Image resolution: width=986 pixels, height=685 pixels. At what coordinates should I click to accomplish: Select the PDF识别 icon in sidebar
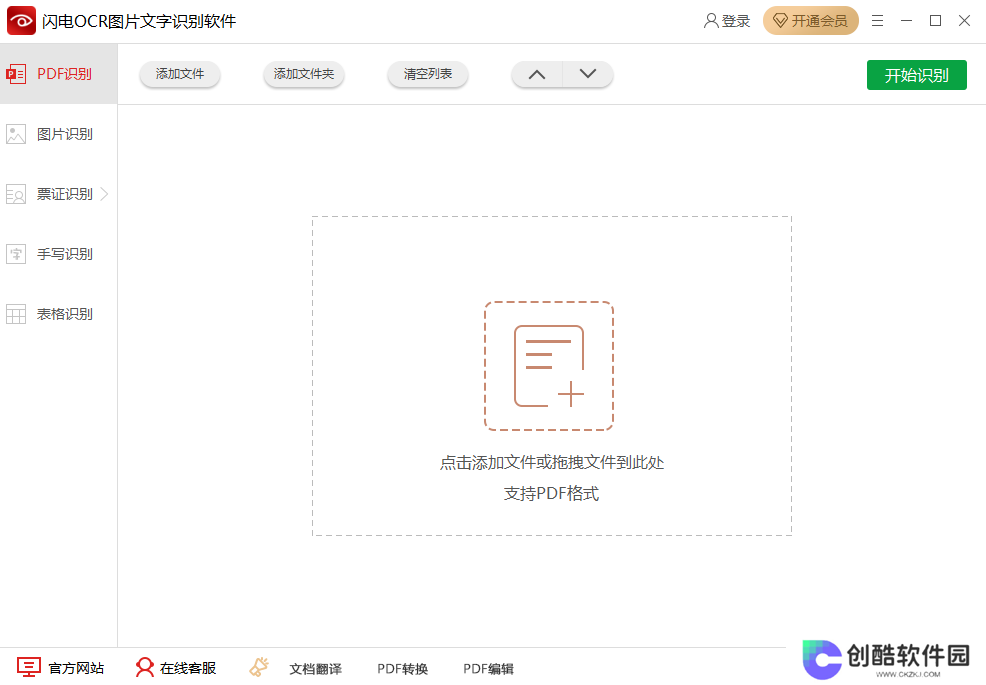click(x=16, y=74)
